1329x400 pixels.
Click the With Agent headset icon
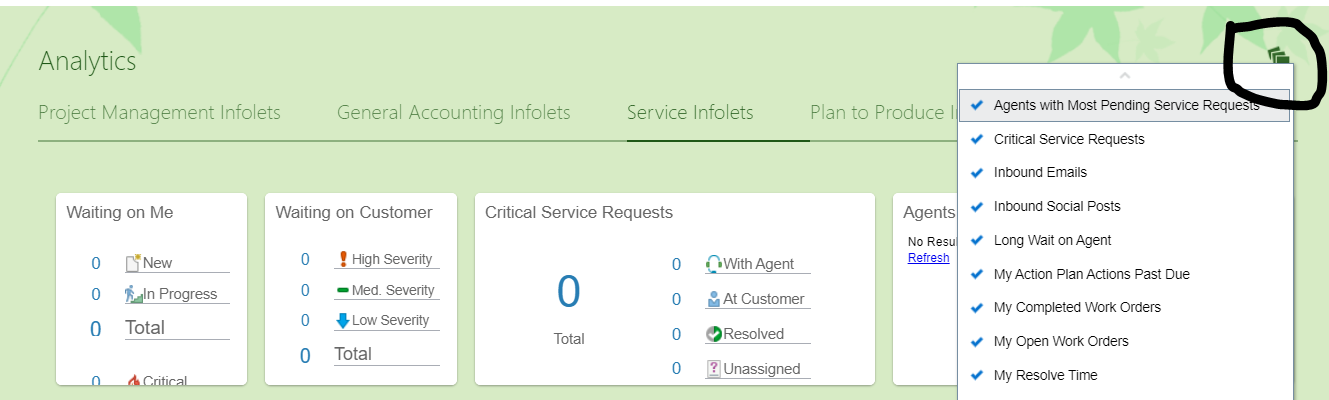click(714, 264)
